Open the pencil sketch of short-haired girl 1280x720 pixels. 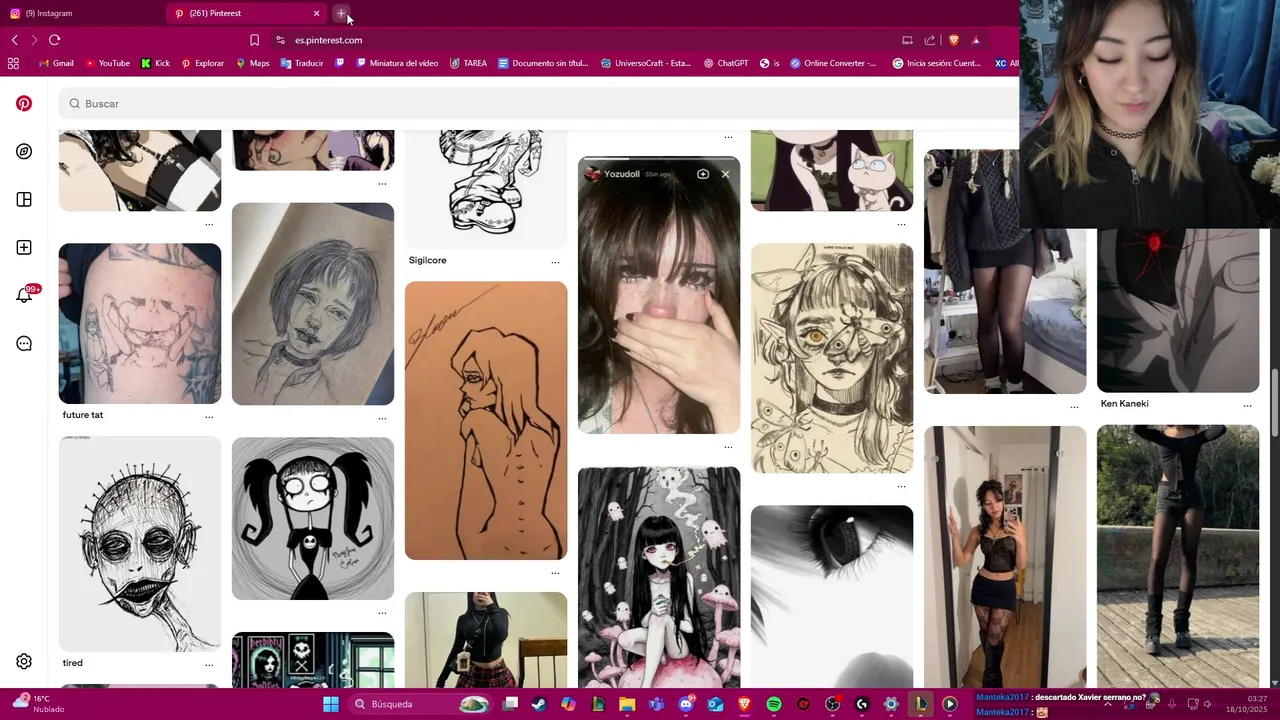pos(313,304)
